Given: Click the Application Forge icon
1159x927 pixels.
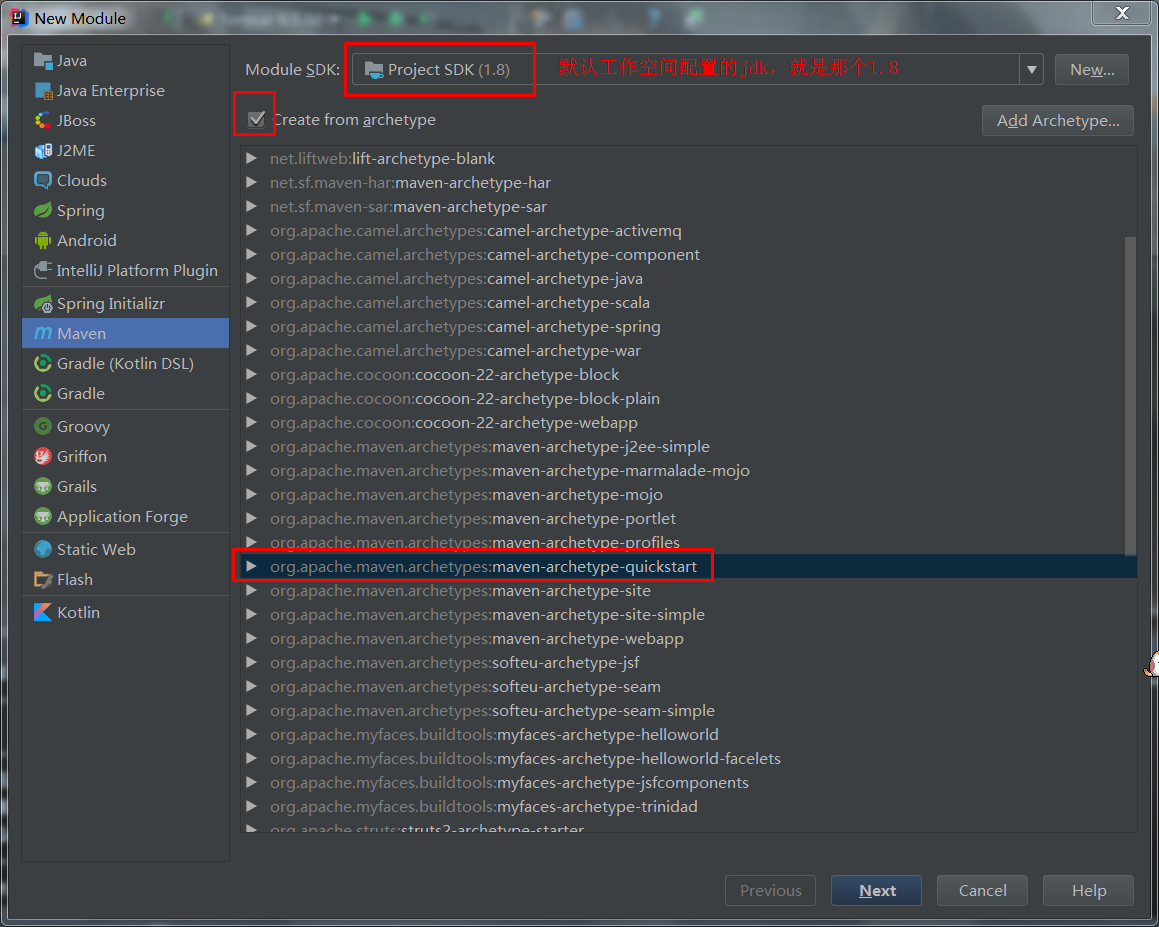Looking at the screenshot, I should pos(43,517).
